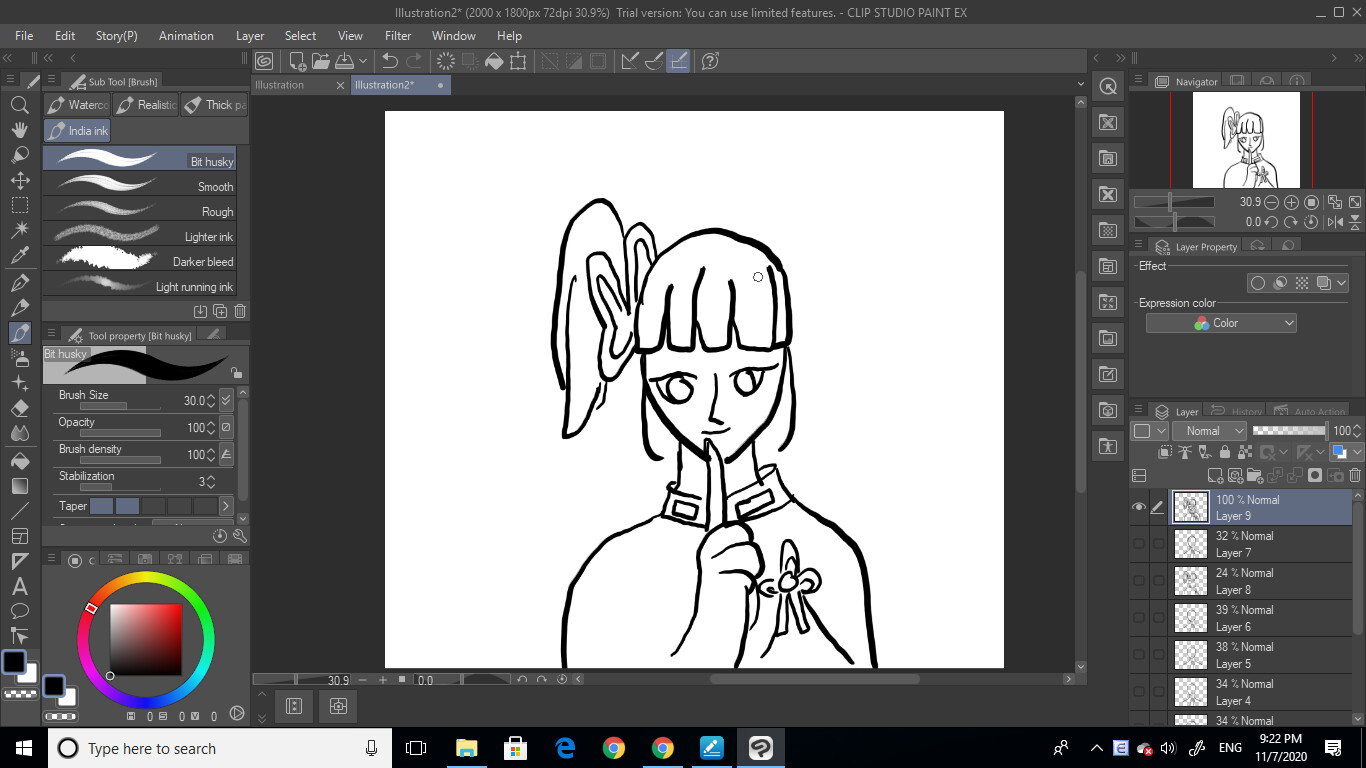Show Layer 5 via visibility box
The width and height of the screenshot is (1366, 768).
point(1139,655)
